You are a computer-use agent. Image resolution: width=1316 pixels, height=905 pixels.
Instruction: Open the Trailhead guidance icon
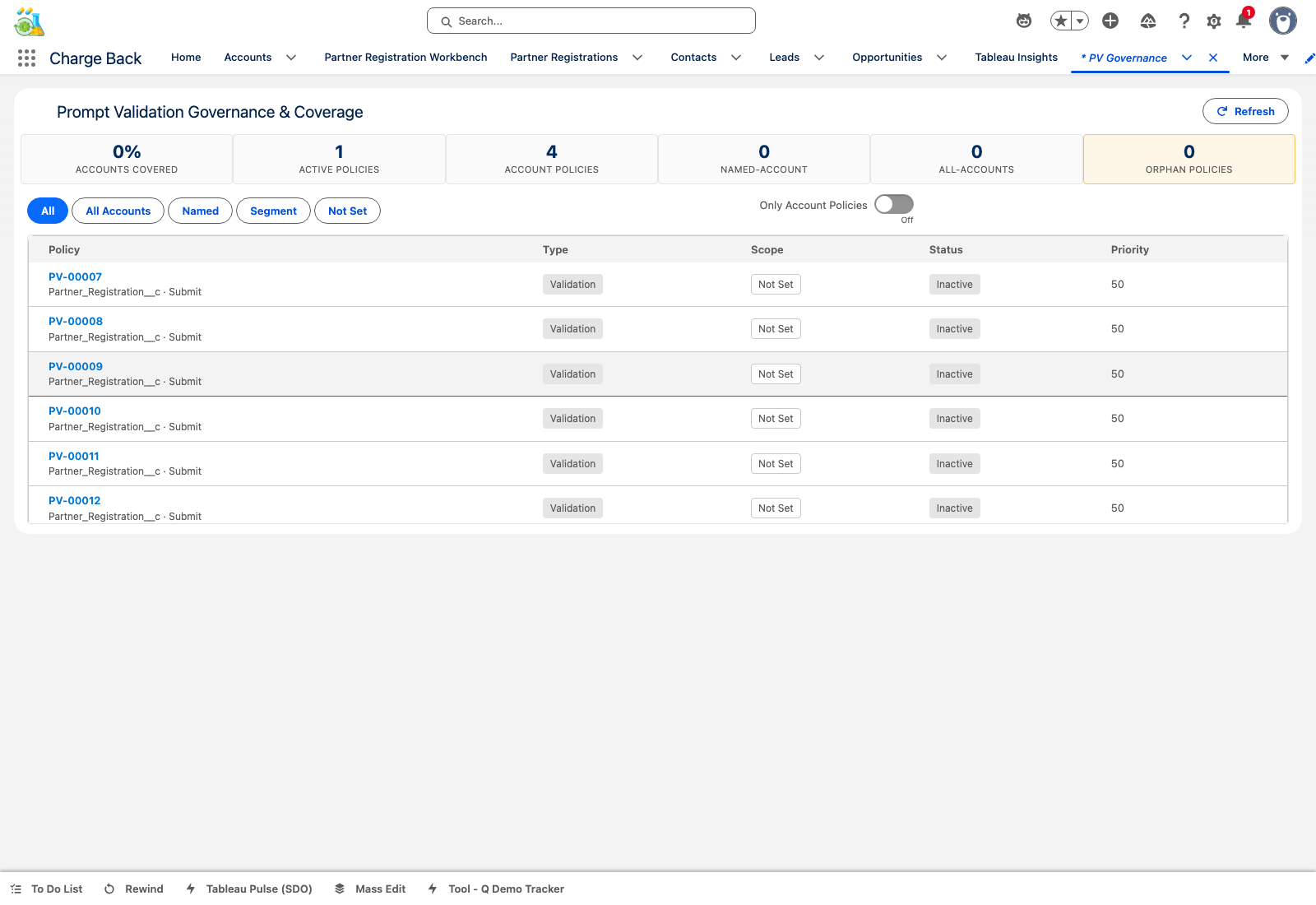[x=1148, y=21]
